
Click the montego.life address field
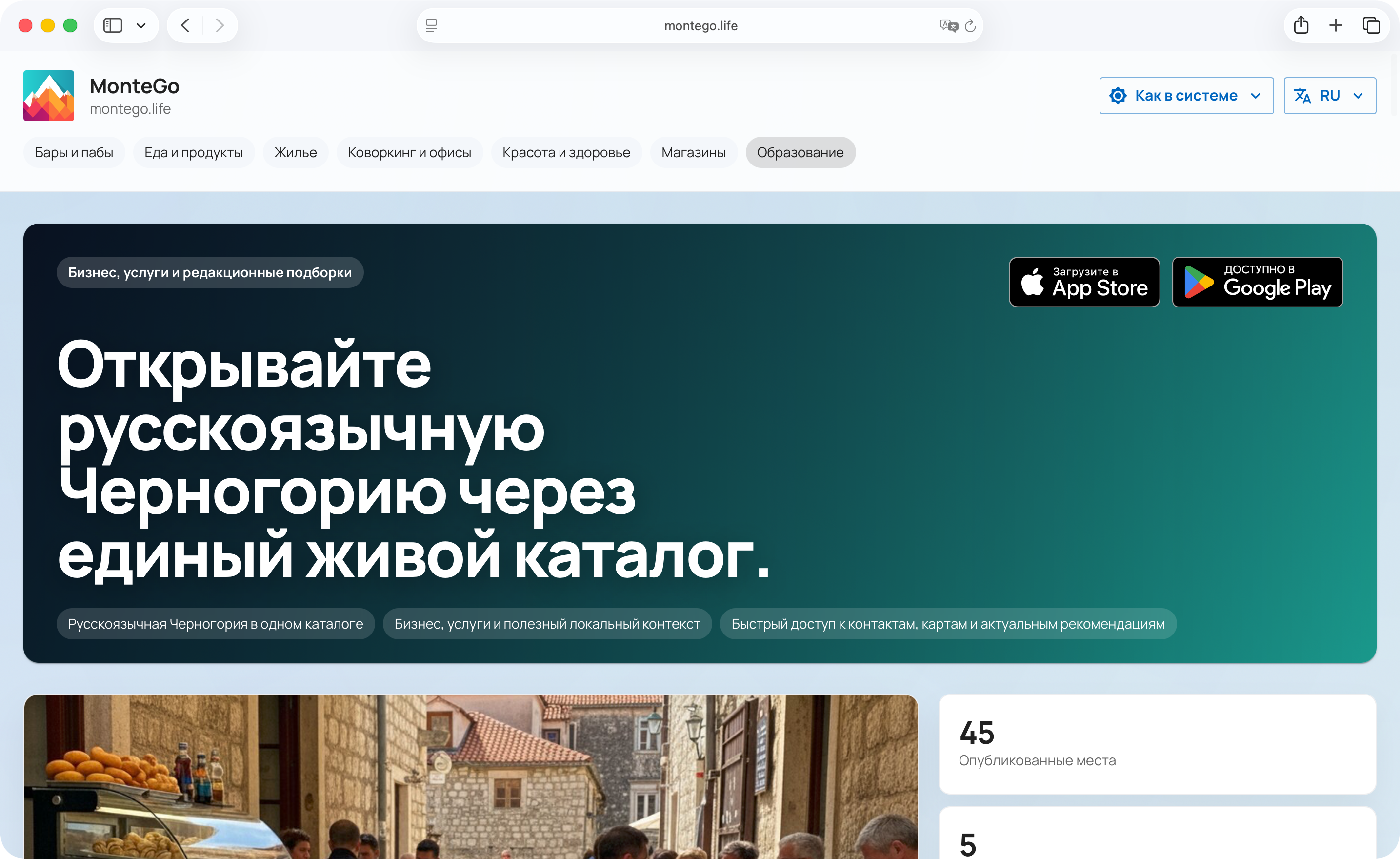(x=700, y=25)
